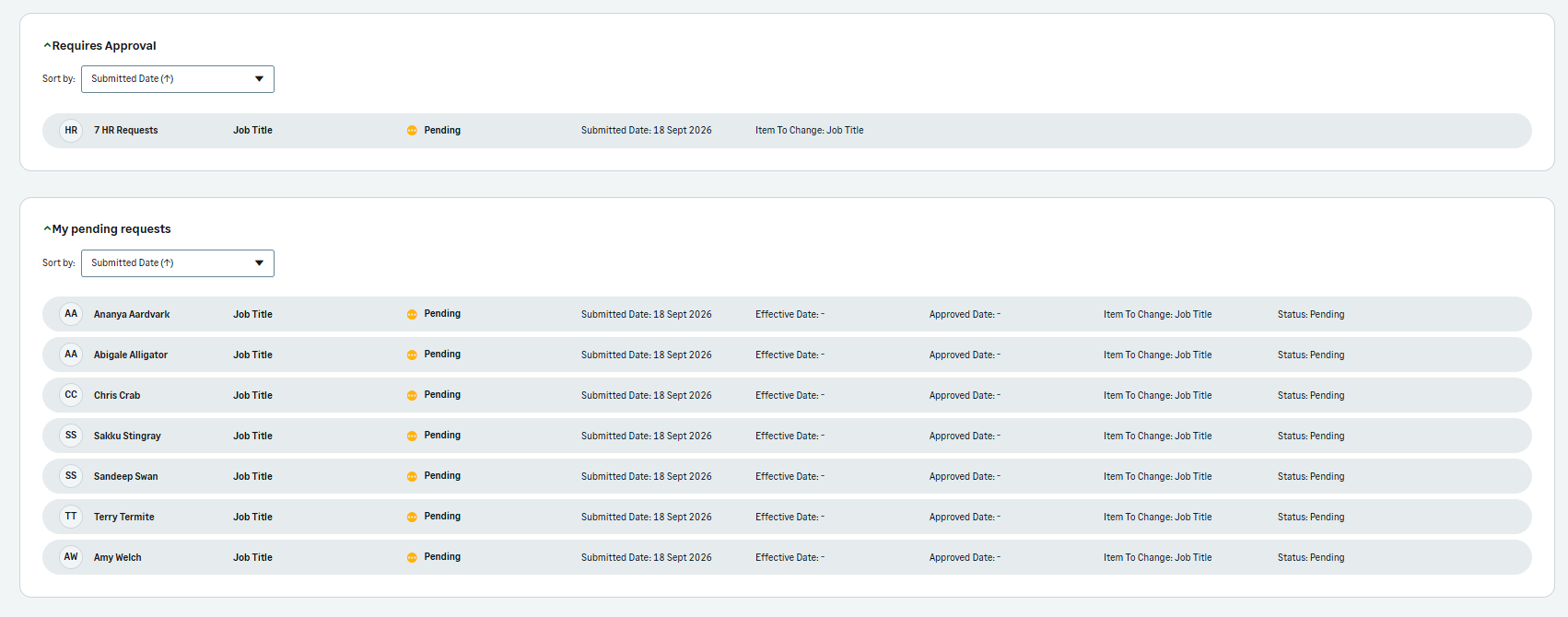Image resolution: width=1568 pixels, height=617 pixels.
Task: Open Terry Termite's request
Action: [787, 517]
